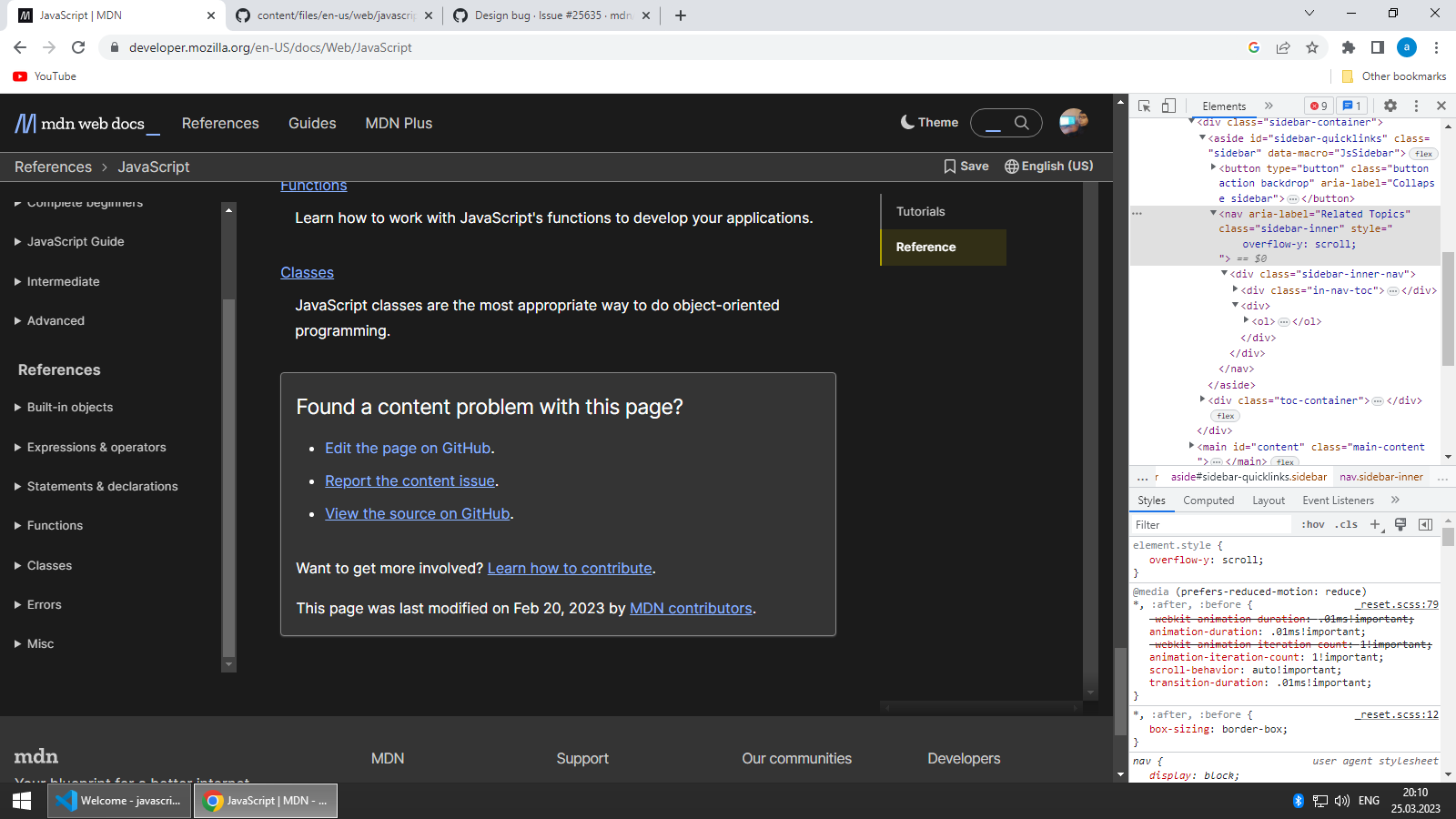Image resolution: width=1456 pixels, height=819 pixels.
Task: Select the element inspector tool in DevTools
Action: 1145,106
